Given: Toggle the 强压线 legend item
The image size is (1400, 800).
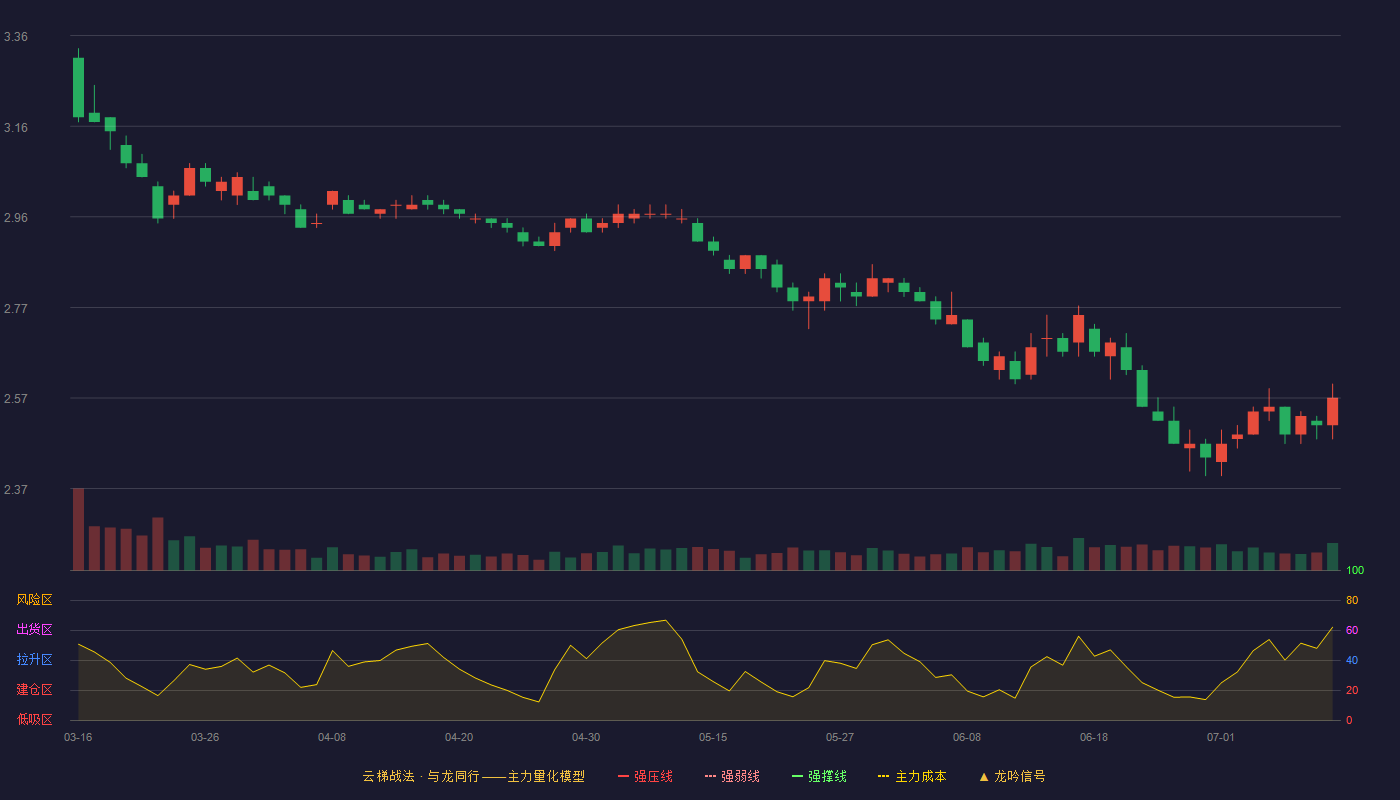Looking at the screenshot, I should point(645,776).
